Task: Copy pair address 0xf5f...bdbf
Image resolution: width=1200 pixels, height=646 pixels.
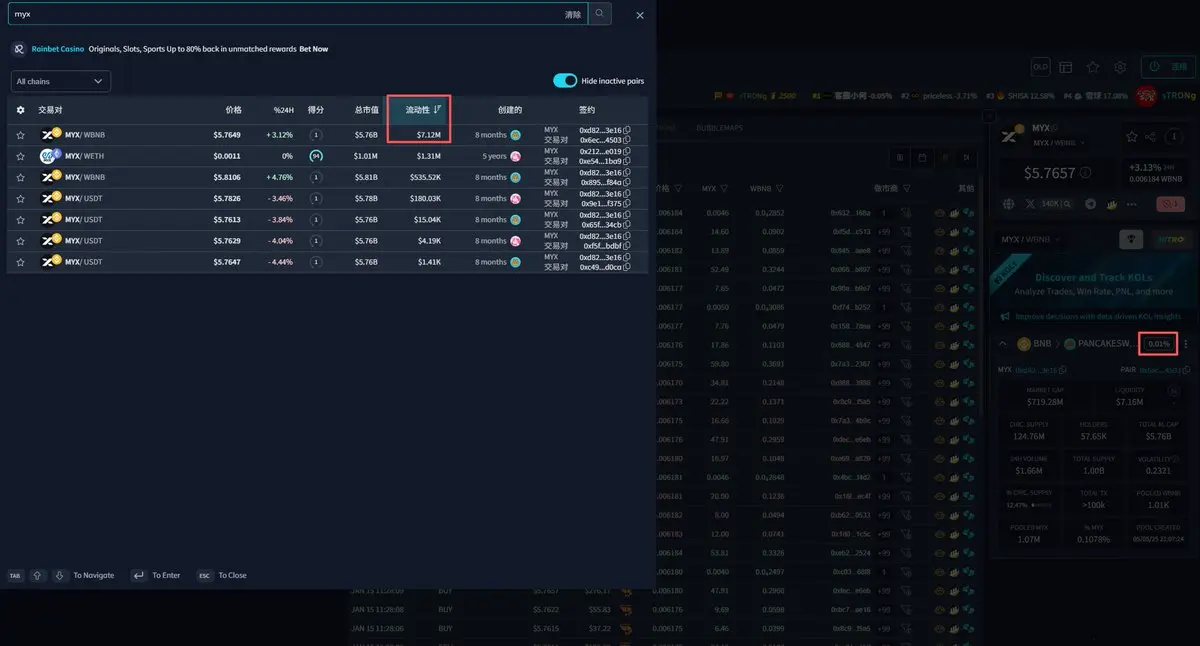Action: pos(627,245)
